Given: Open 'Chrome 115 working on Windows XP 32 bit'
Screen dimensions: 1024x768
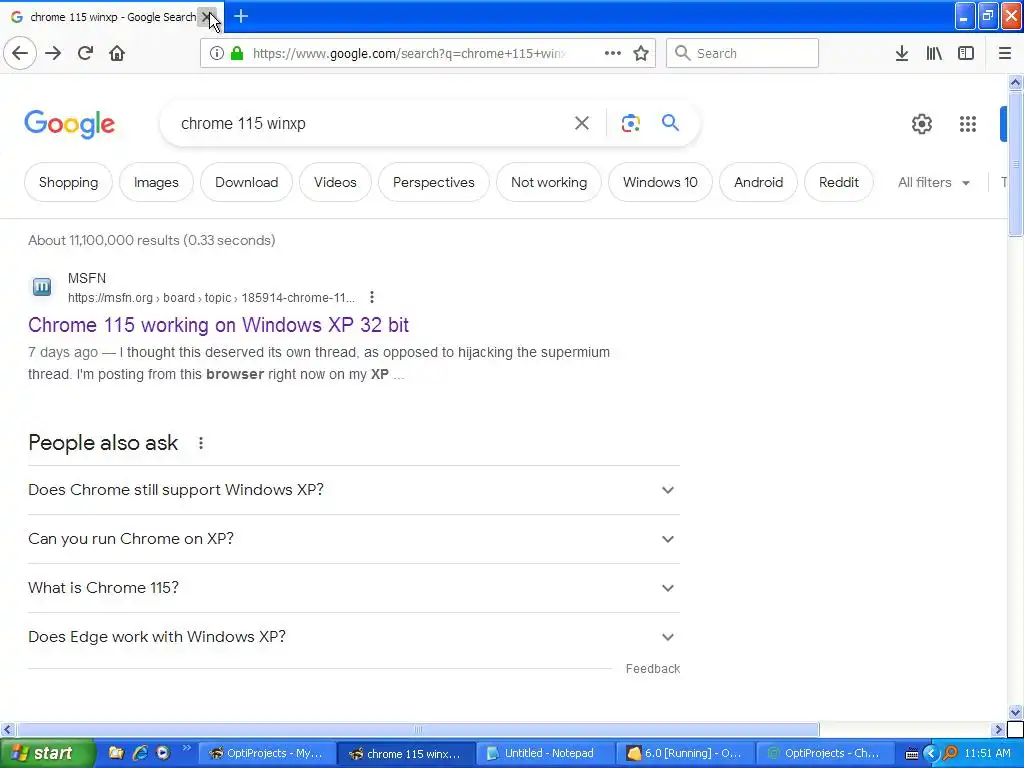Looking at the screenshot, I should click(218, 325).
